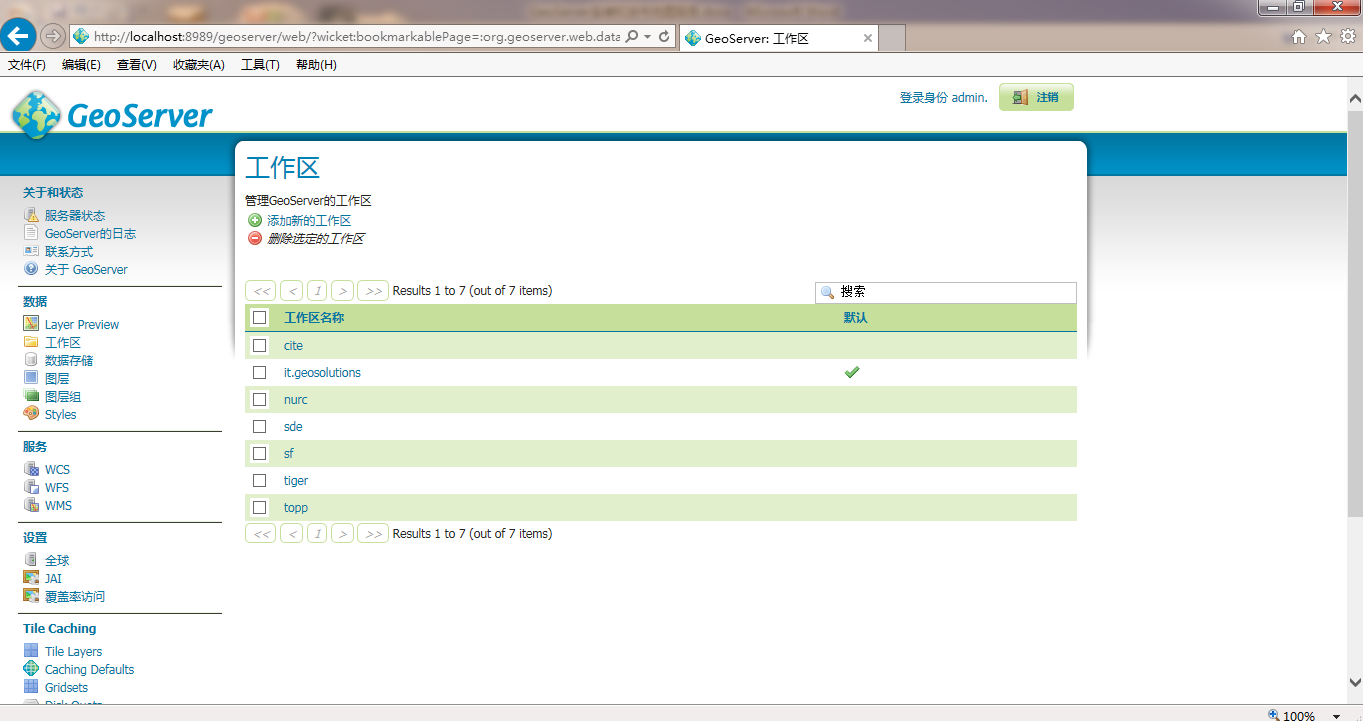Click the Layer Preview icon
1363x721 pixels.
pyautogui.click(x=31, y=324)
